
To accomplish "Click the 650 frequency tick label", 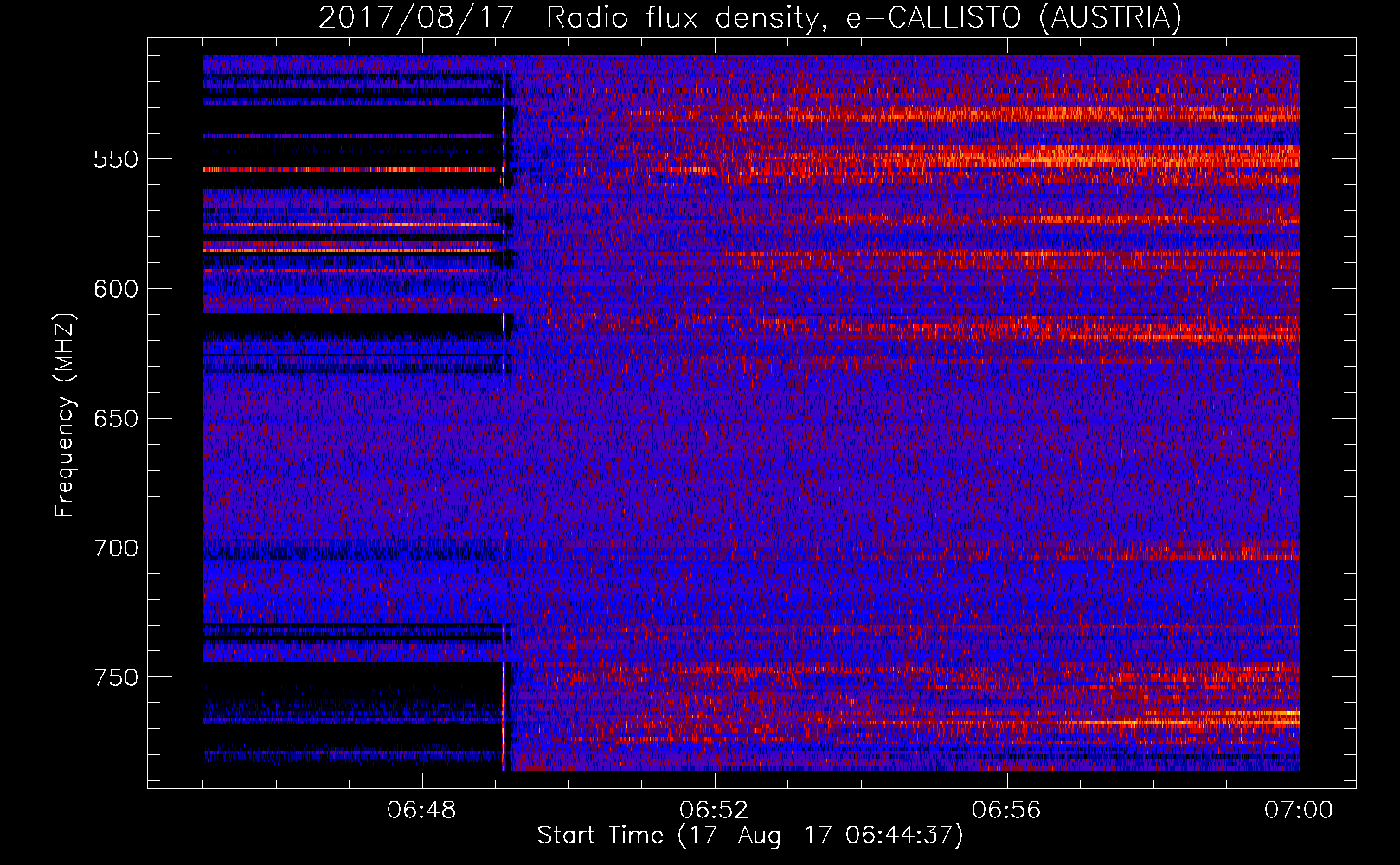I will point(116,419).
